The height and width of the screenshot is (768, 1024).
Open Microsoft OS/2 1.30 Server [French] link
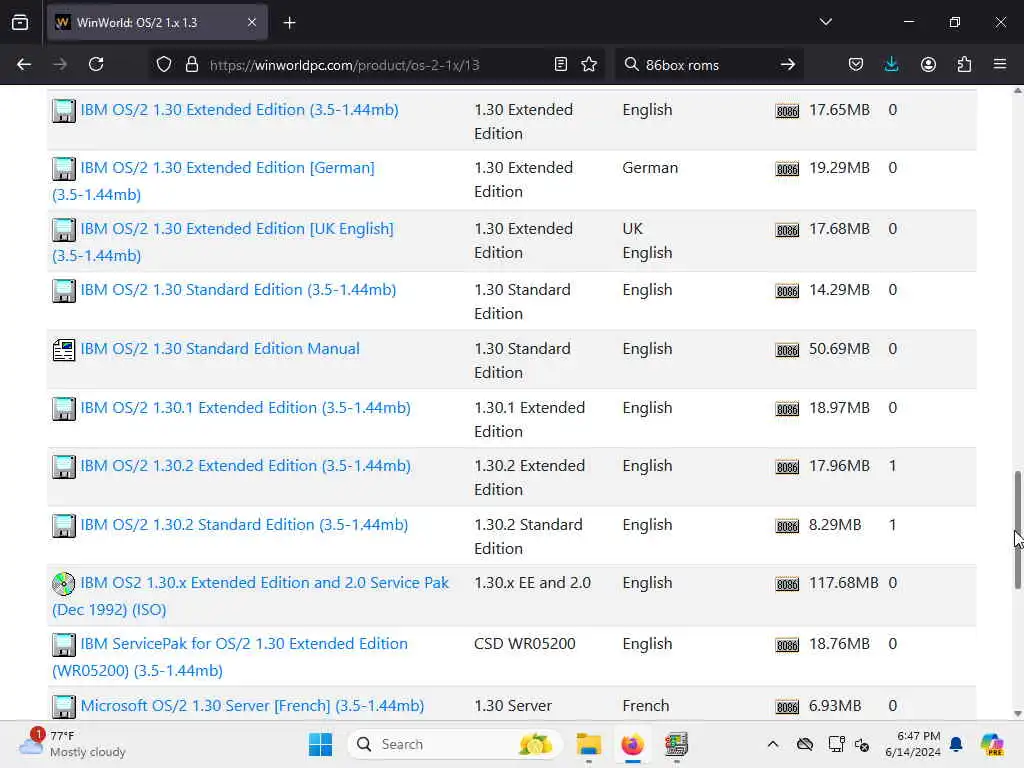(x=252, y=706)
